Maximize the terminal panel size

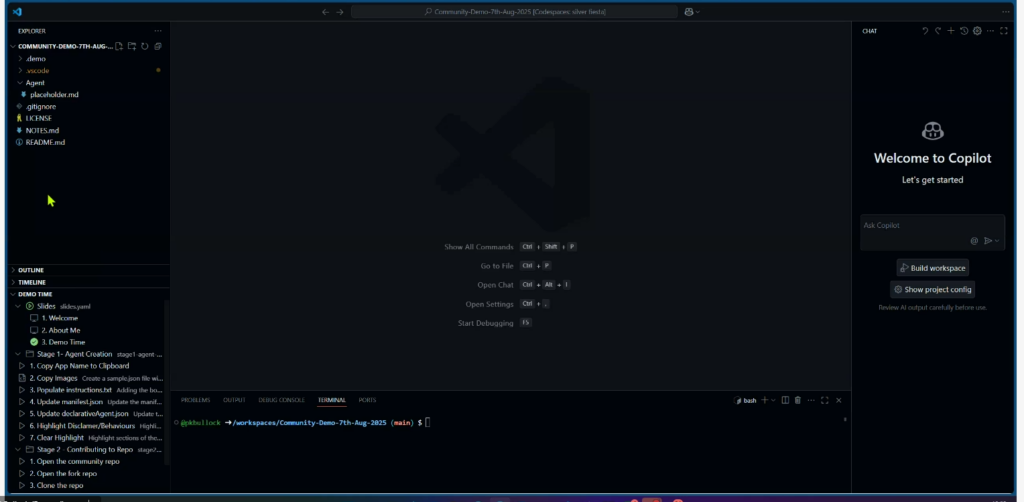(825, 400)
